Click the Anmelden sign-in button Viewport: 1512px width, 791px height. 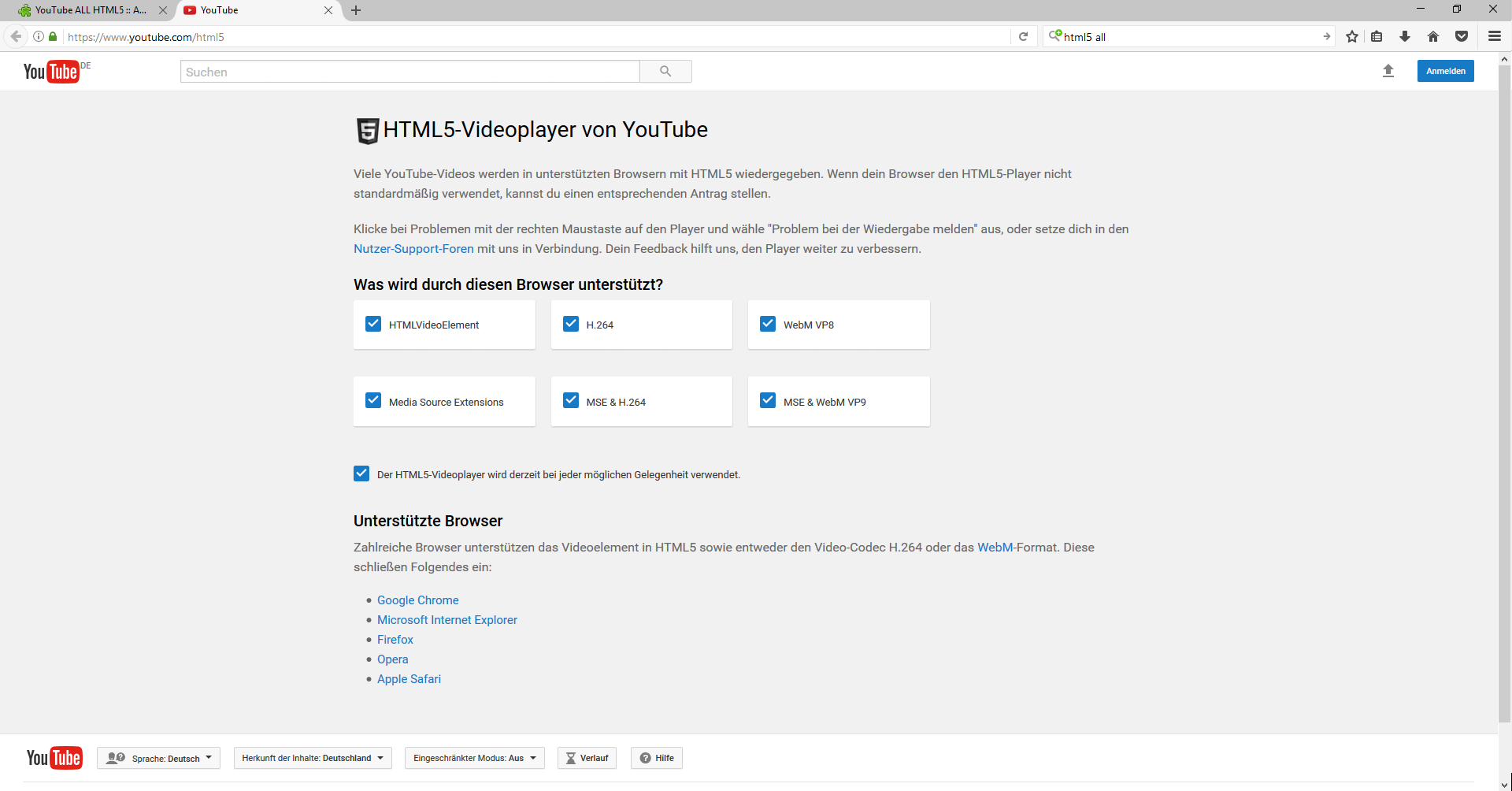coord(1445,71)
